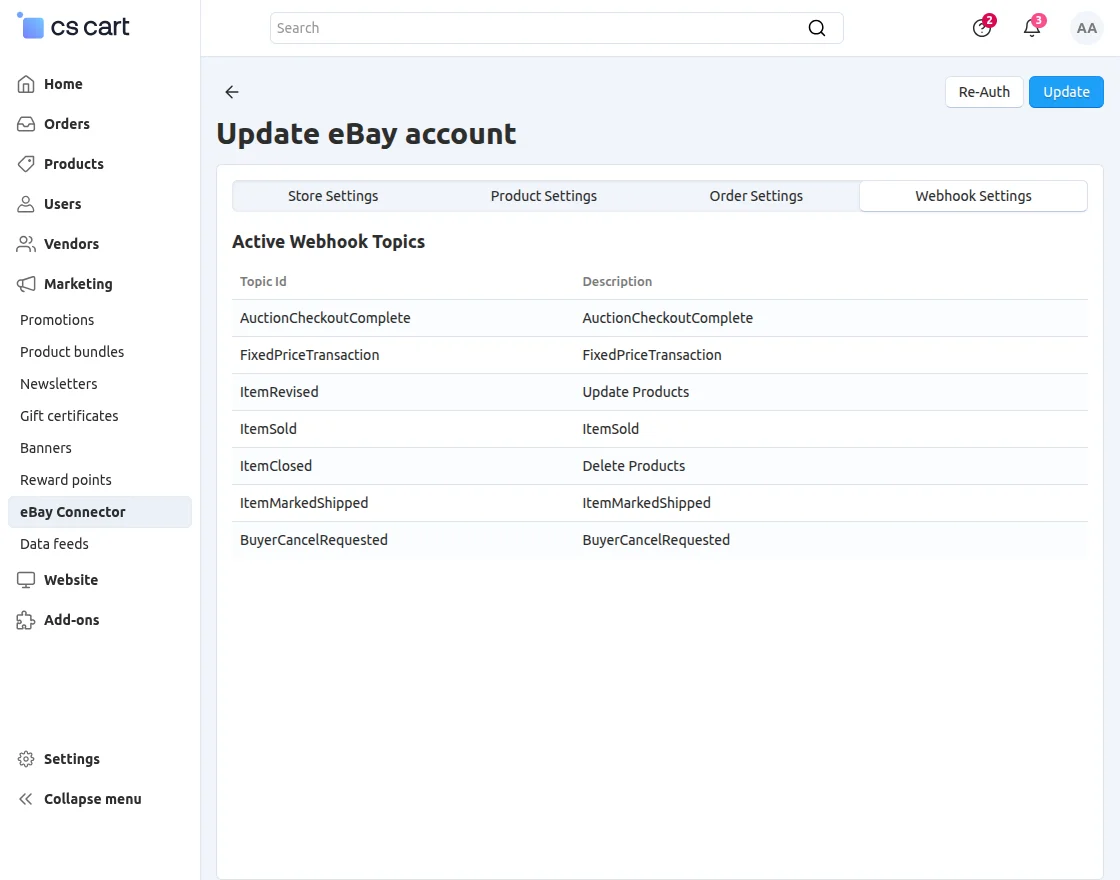Select the ItemMarkedShipped topic id cell
The image size is (1120, 880).
304,504
